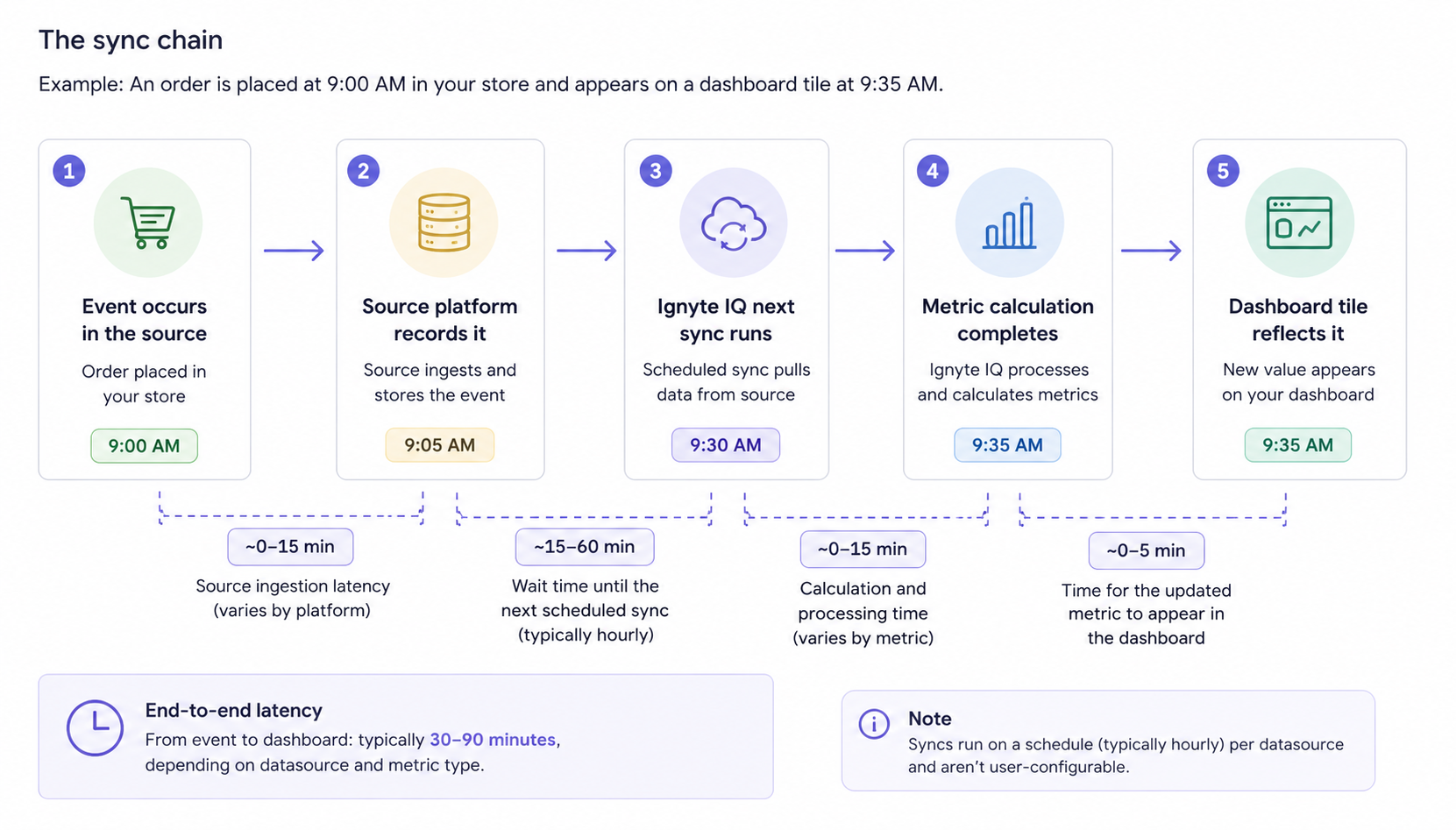1456x830 pixels.
Task: Click 'Source ingests and stores the event' text
Action: [x=440, y=382]
